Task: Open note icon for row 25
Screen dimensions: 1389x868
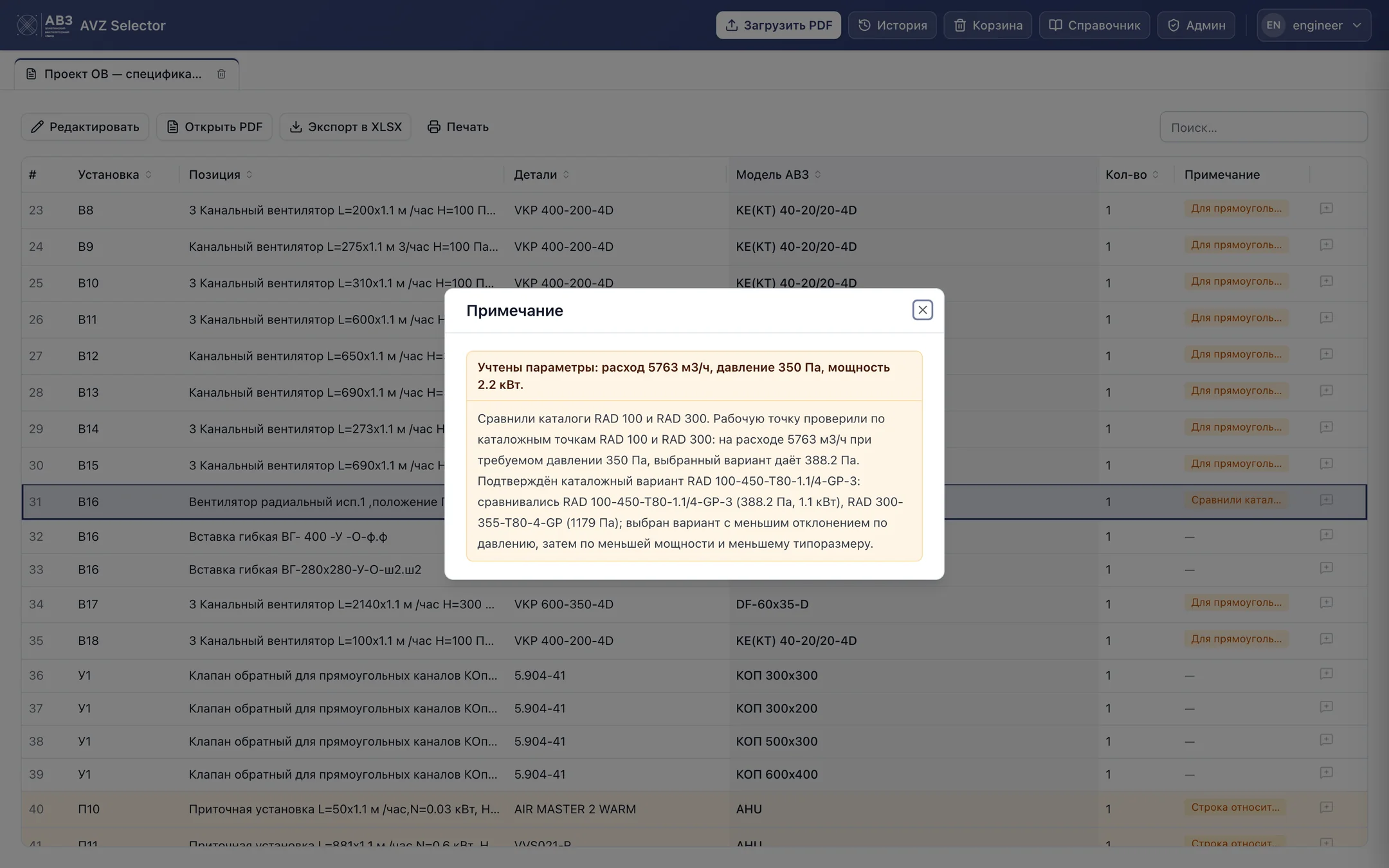Action: pyautogui.click(x=1326, y=282)
